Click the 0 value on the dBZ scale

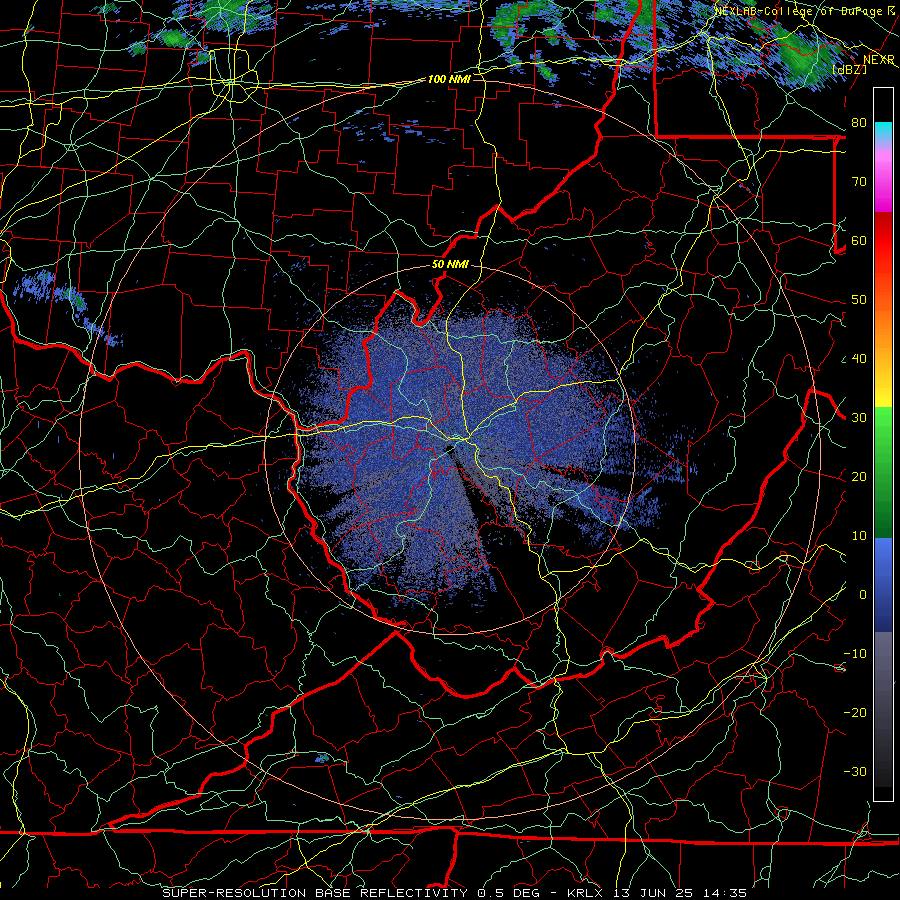(x=863, y=595)
